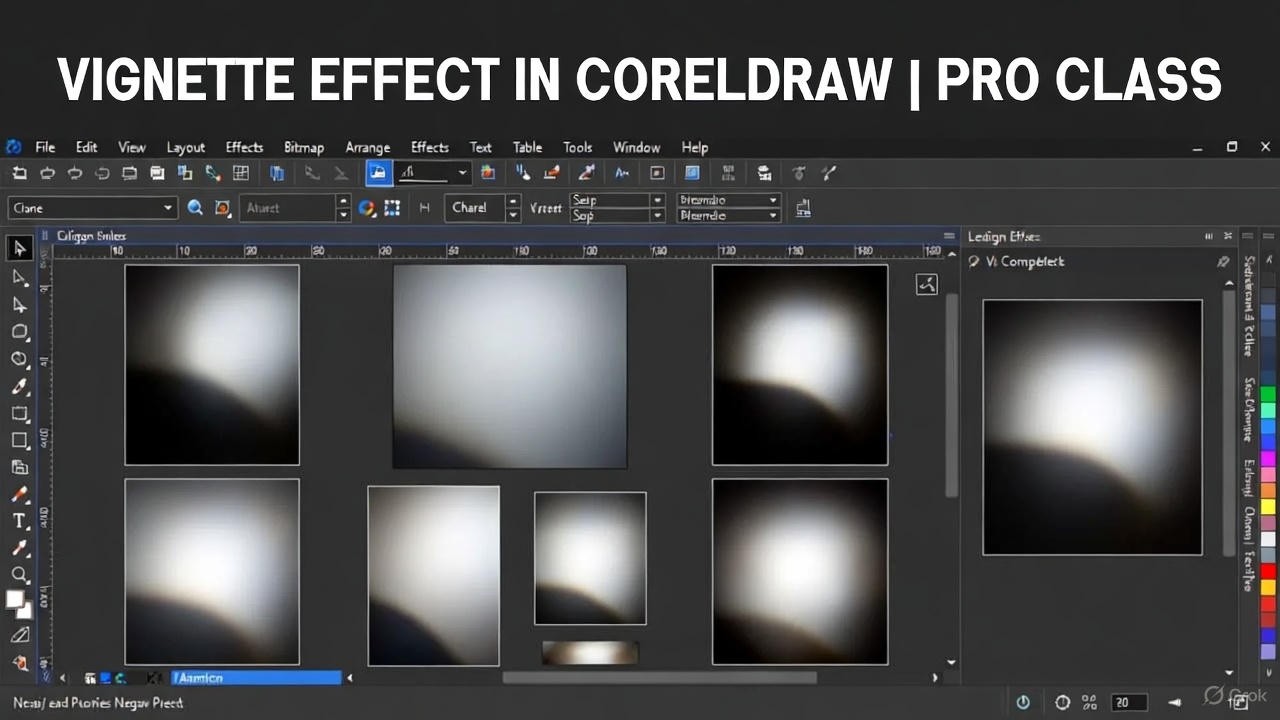Select the eyedropper tool below Text tool

tap(19, 548)
